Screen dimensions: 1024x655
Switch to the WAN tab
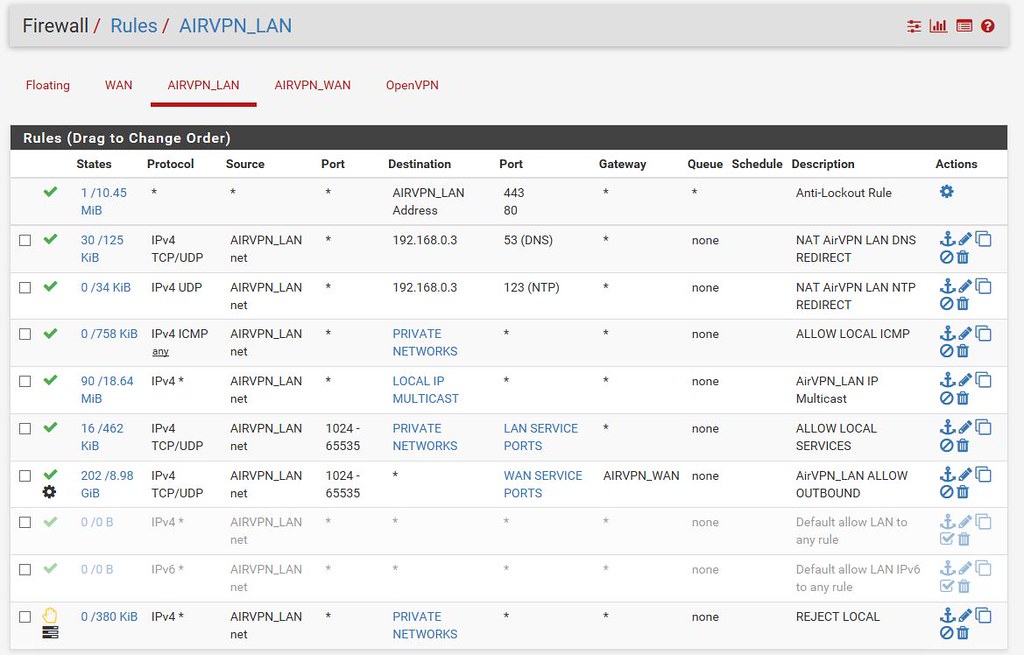tap(118, 85)
